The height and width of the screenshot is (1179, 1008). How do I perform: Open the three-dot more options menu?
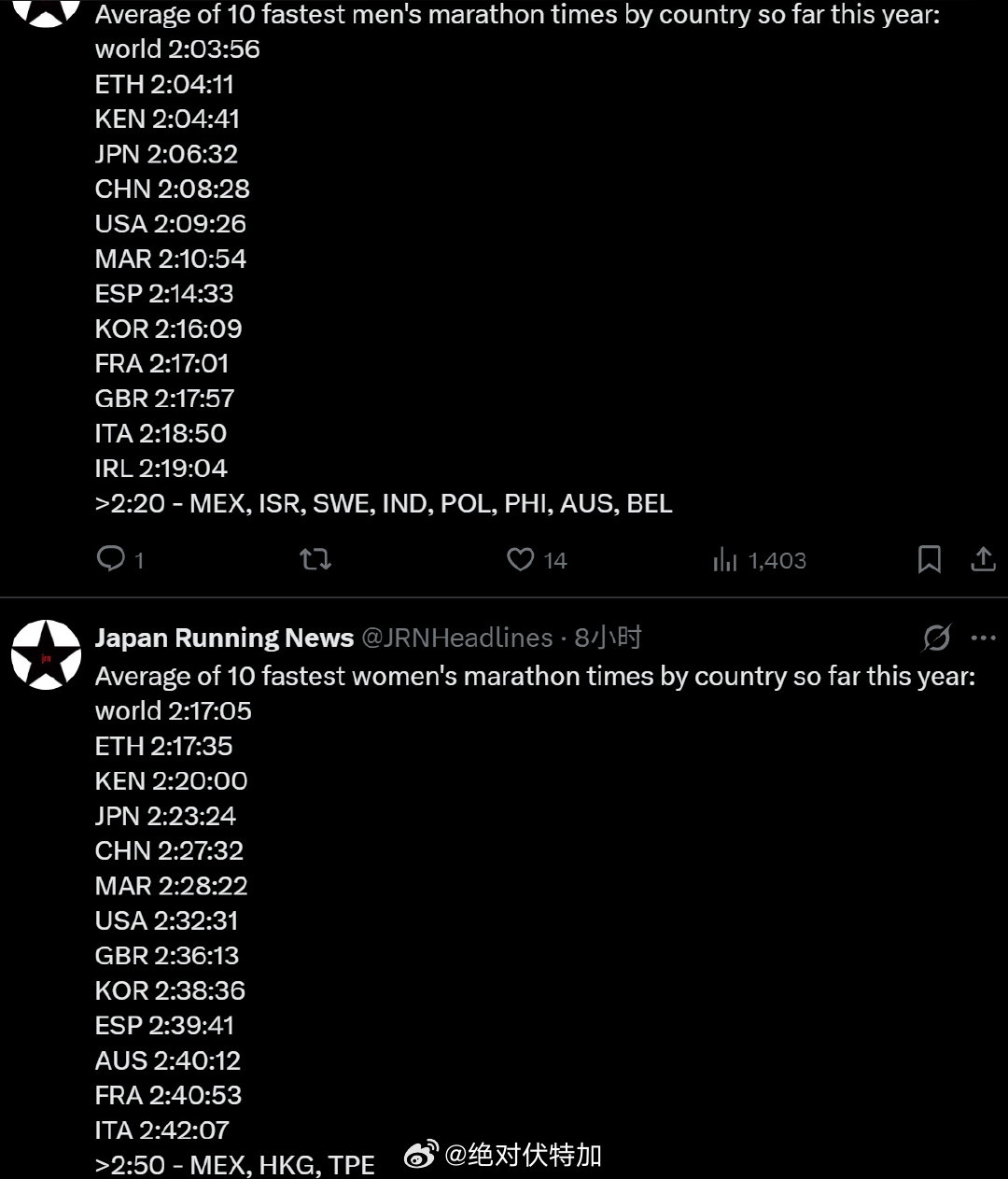point(984,639)
